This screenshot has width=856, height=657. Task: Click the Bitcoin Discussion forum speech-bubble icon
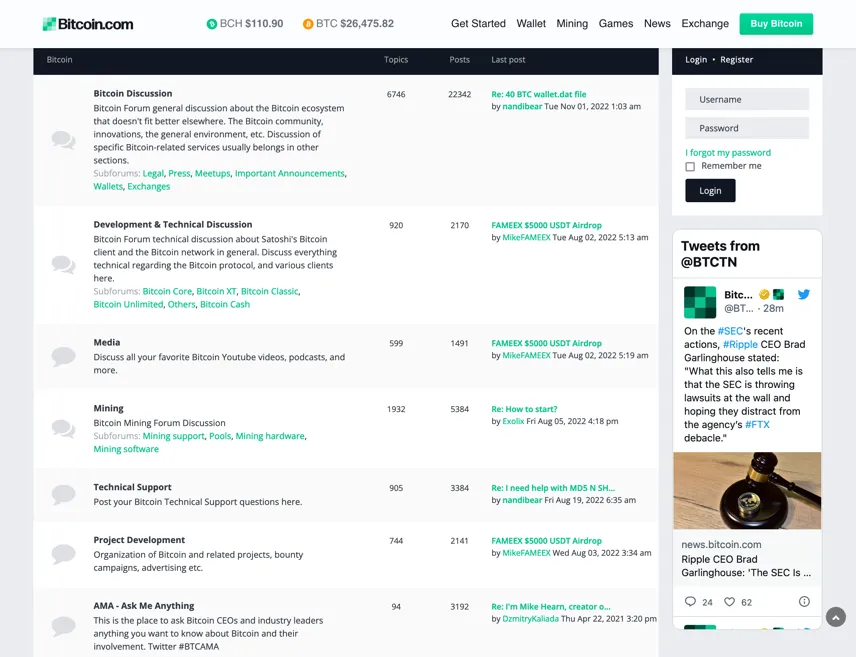click(63, 140)
